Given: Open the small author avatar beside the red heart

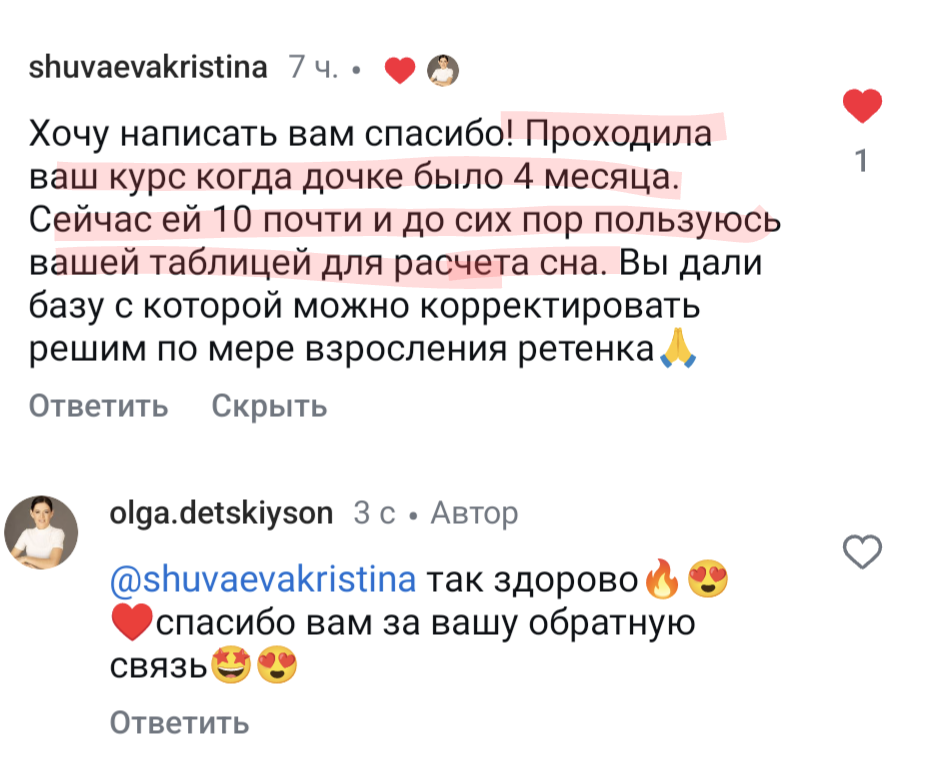Looking at the screenshot, I should [443, 69].
